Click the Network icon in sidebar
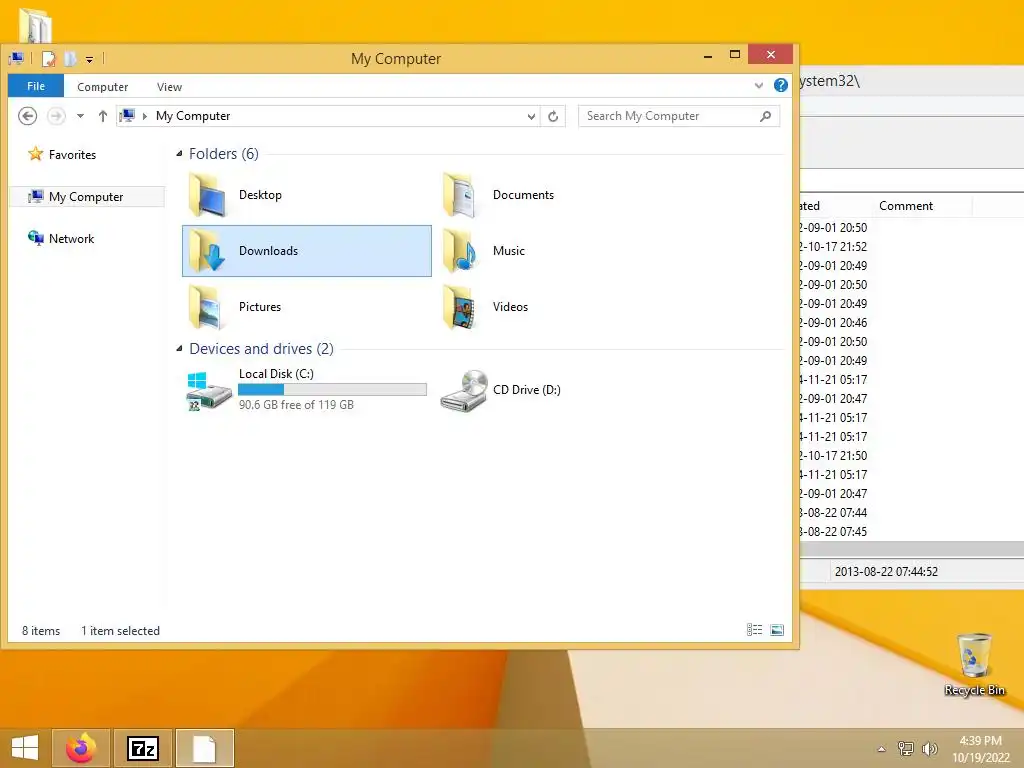Image resolution: width=1024 pixels, height=768 pixels. 35,238
